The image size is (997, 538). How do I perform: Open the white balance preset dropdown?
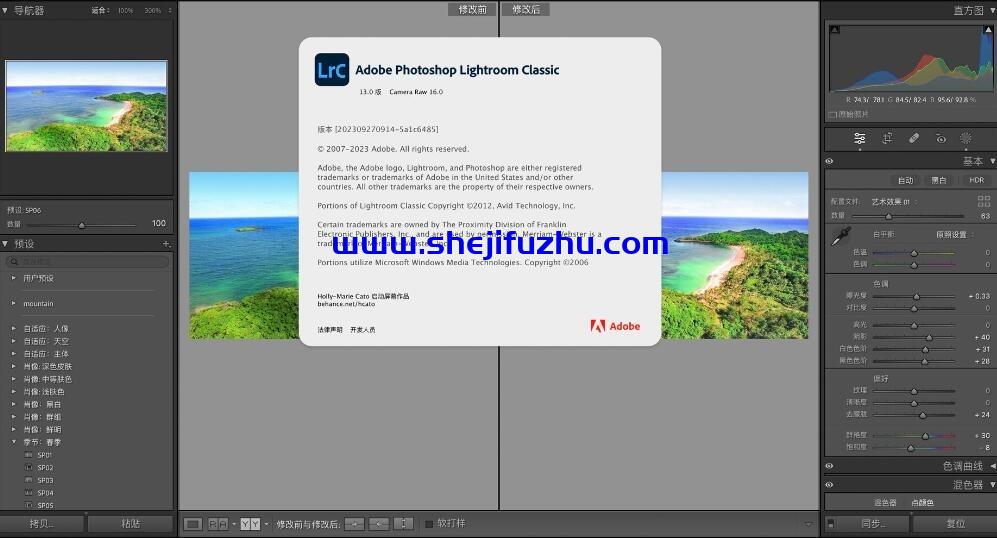(955, 235)
